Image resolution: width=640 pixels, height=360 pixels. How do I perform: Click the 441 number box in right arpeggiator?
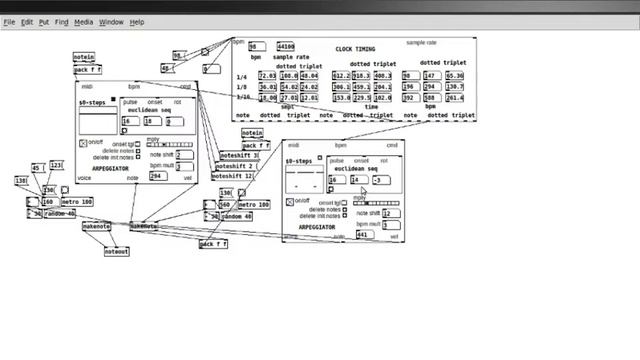(x=365, y=235)
